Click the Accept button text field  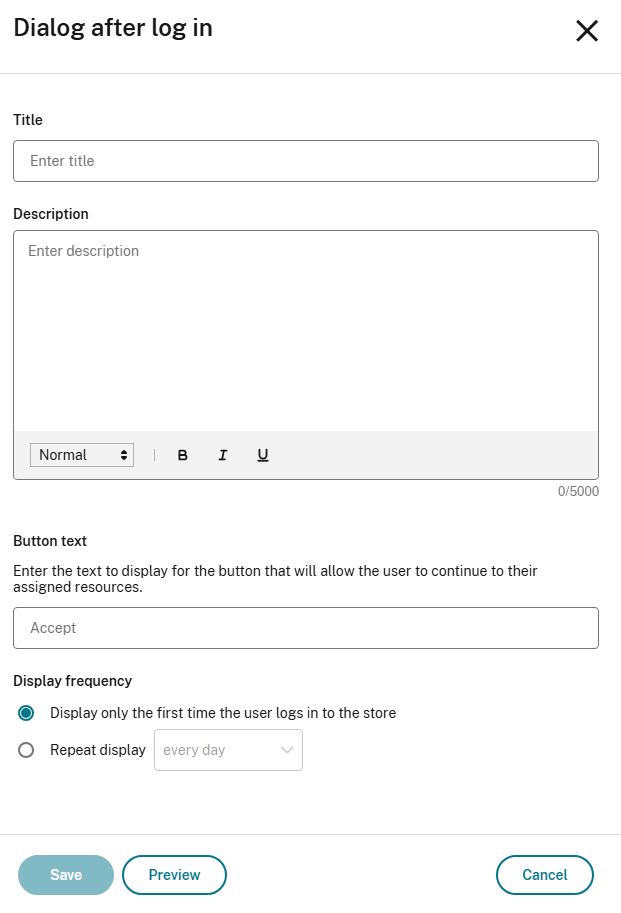point(305,628)
